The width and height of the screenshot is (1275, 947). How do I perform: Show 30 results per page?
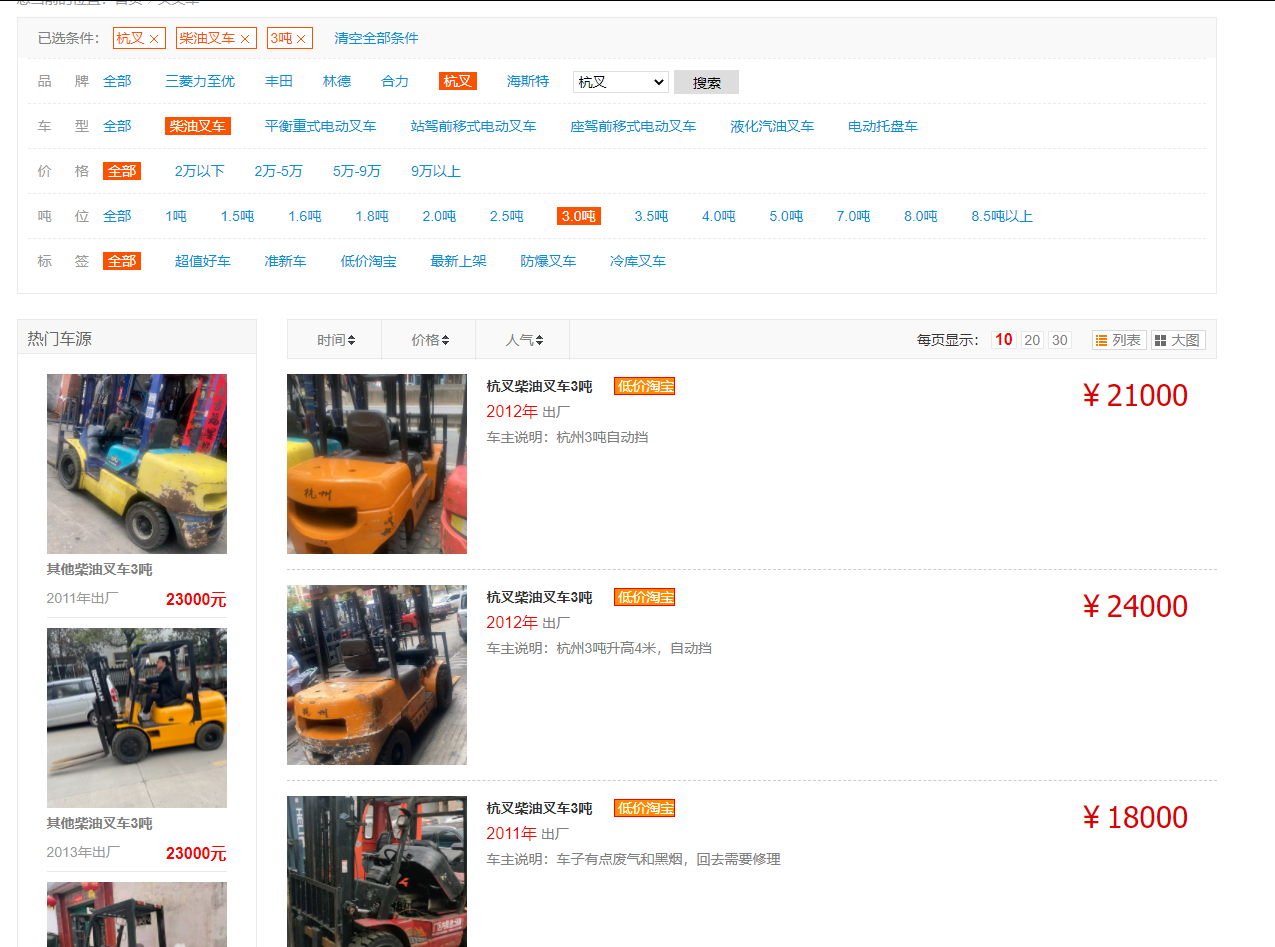click(x=1059, y=339)
